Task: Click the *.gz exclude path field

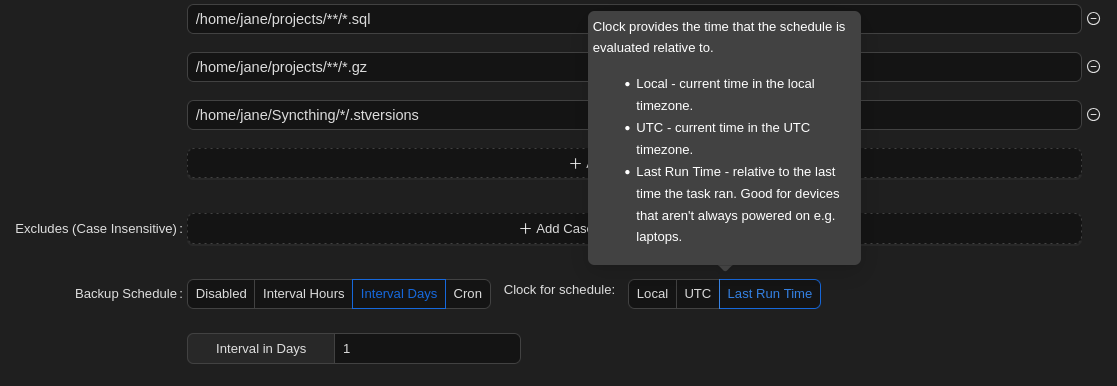Action: tap(634, 67)
